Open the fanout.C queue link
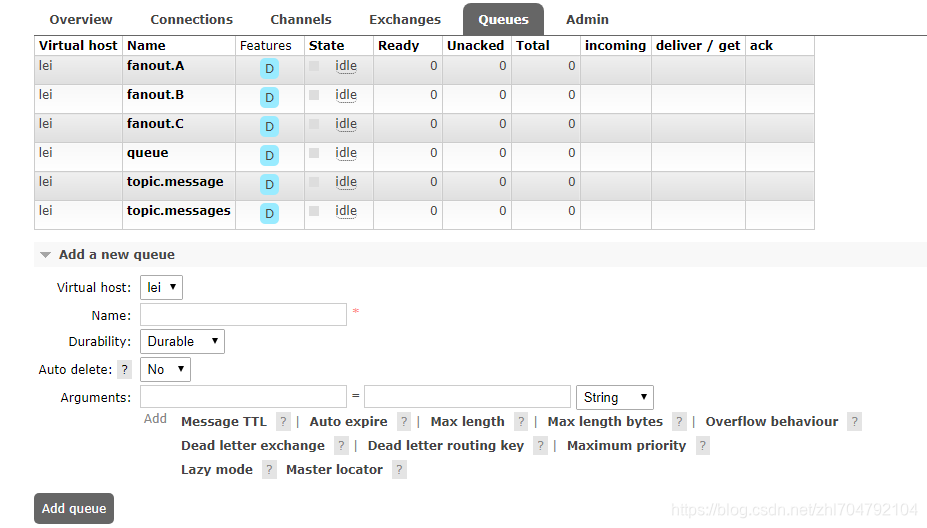The width and height of the screenshot is (927, 528). point(155,124)
